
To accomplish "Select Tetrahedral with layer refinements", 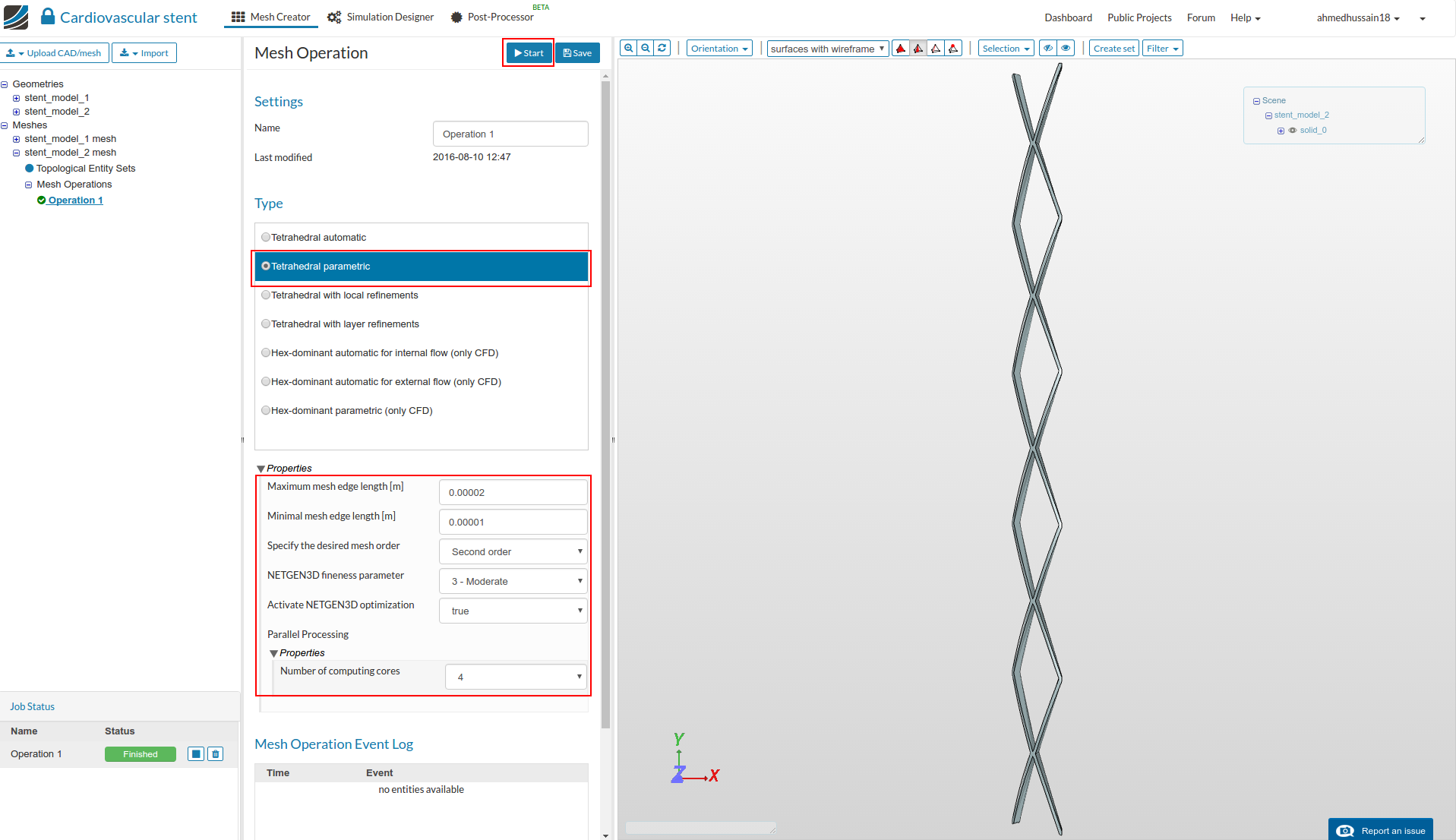I will pos(422,324).
